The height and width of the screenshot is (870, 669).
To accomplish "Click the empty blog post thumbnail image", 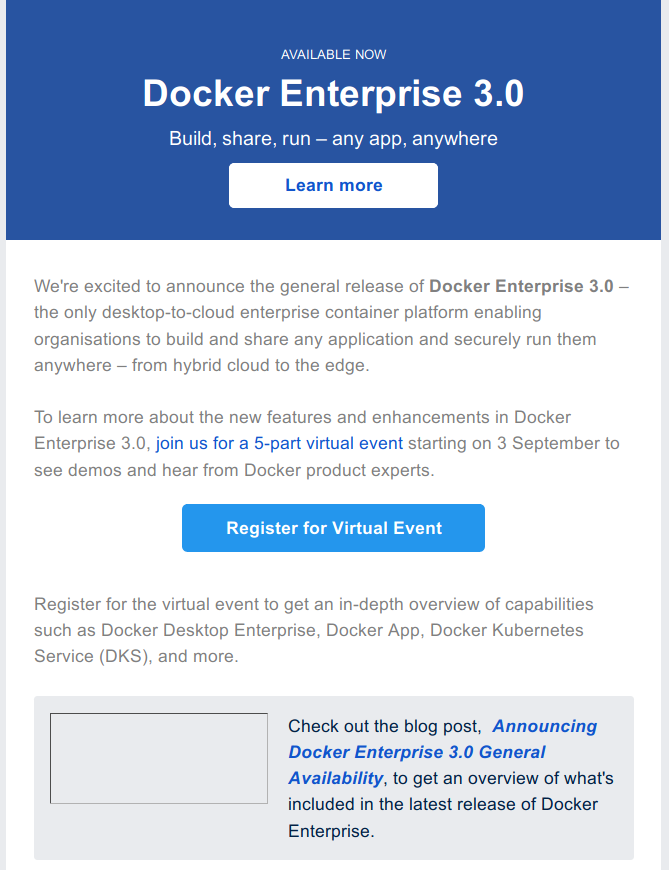I will click(x=159, y=758).
